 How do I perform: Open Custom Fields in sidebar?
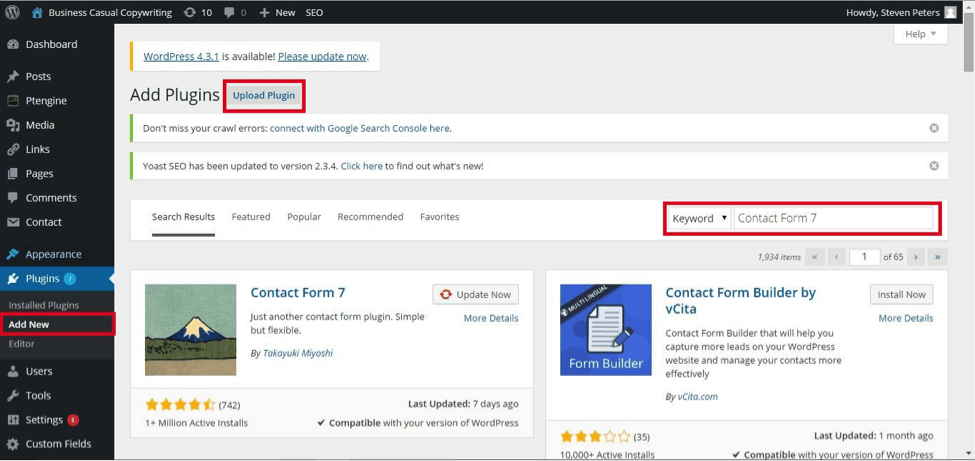pyautogui.click(x=57, y=444)
